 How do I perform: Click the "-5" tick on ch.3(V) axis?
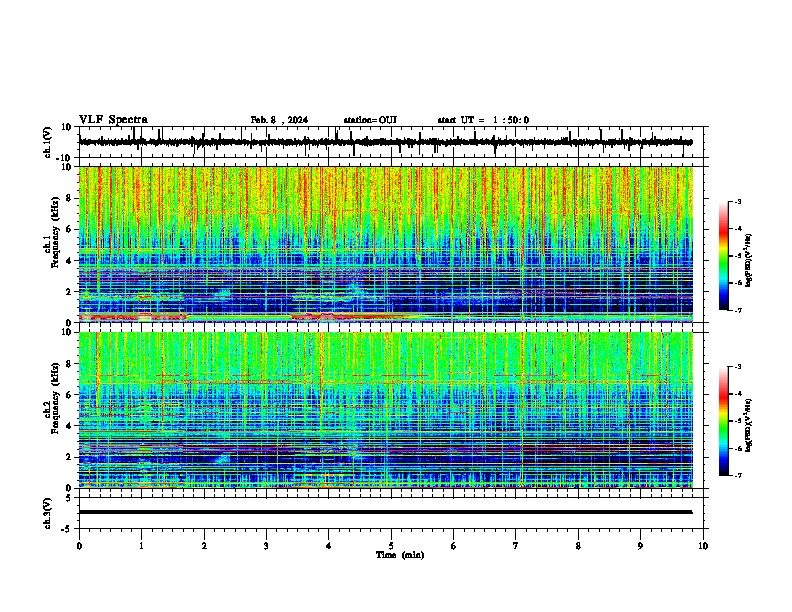(x=68, y=529)
